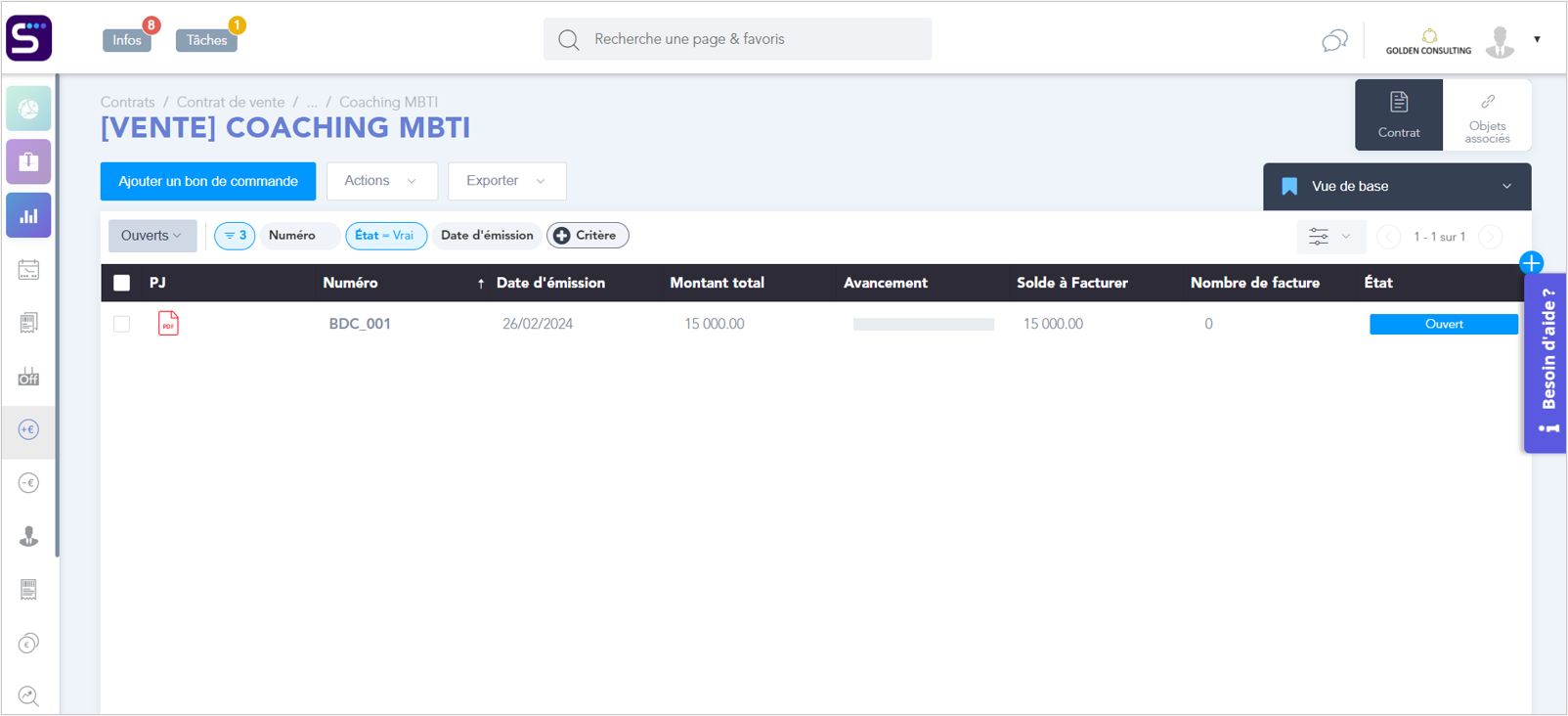Open the Infos notifications tab
1568x716 pixels.
pos(127,40)
